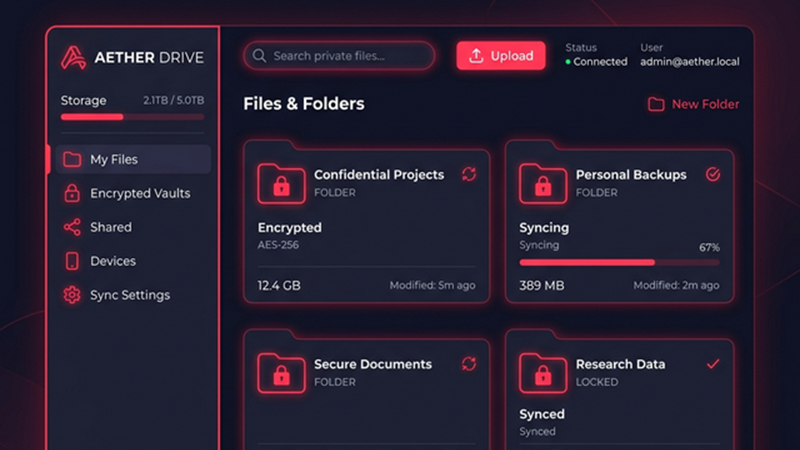Click the sync icon on Secure Documents
This screenshot has height=450, width=800.
click(469, 364)
